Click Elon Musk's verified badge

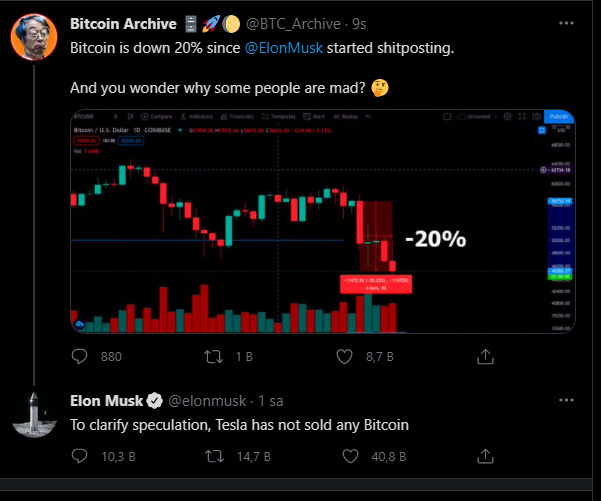(155, 401)
